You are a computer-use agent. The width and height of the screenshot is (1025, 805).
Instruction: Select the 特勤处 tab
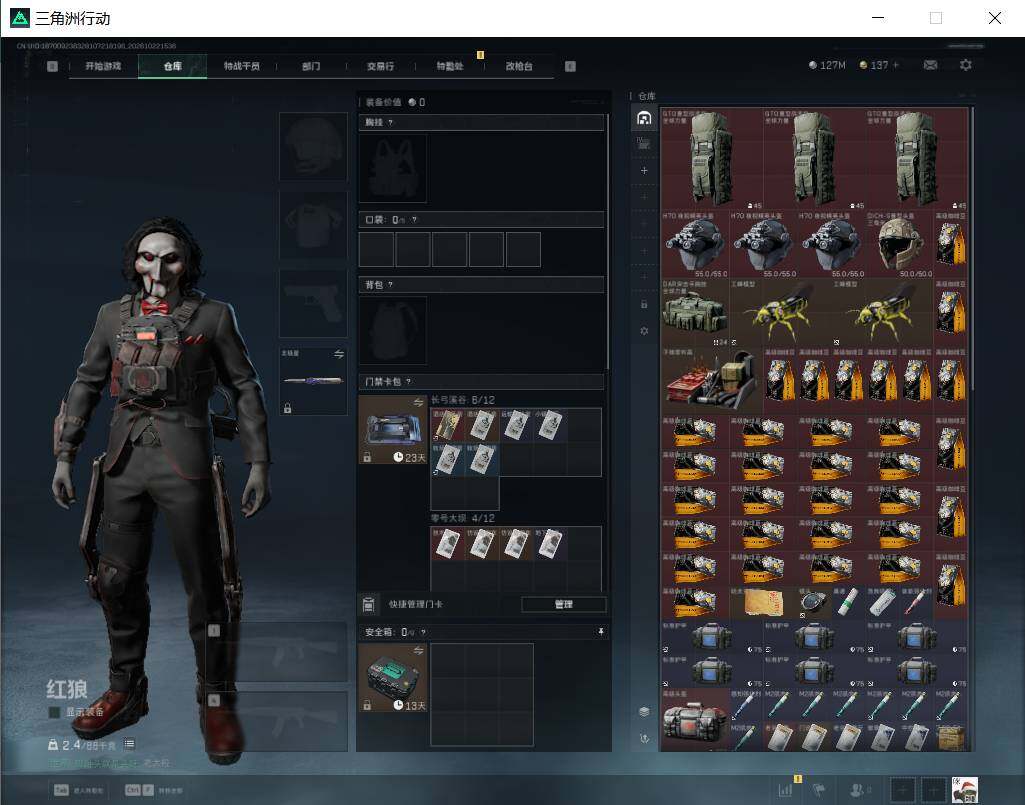pos(450,66)
